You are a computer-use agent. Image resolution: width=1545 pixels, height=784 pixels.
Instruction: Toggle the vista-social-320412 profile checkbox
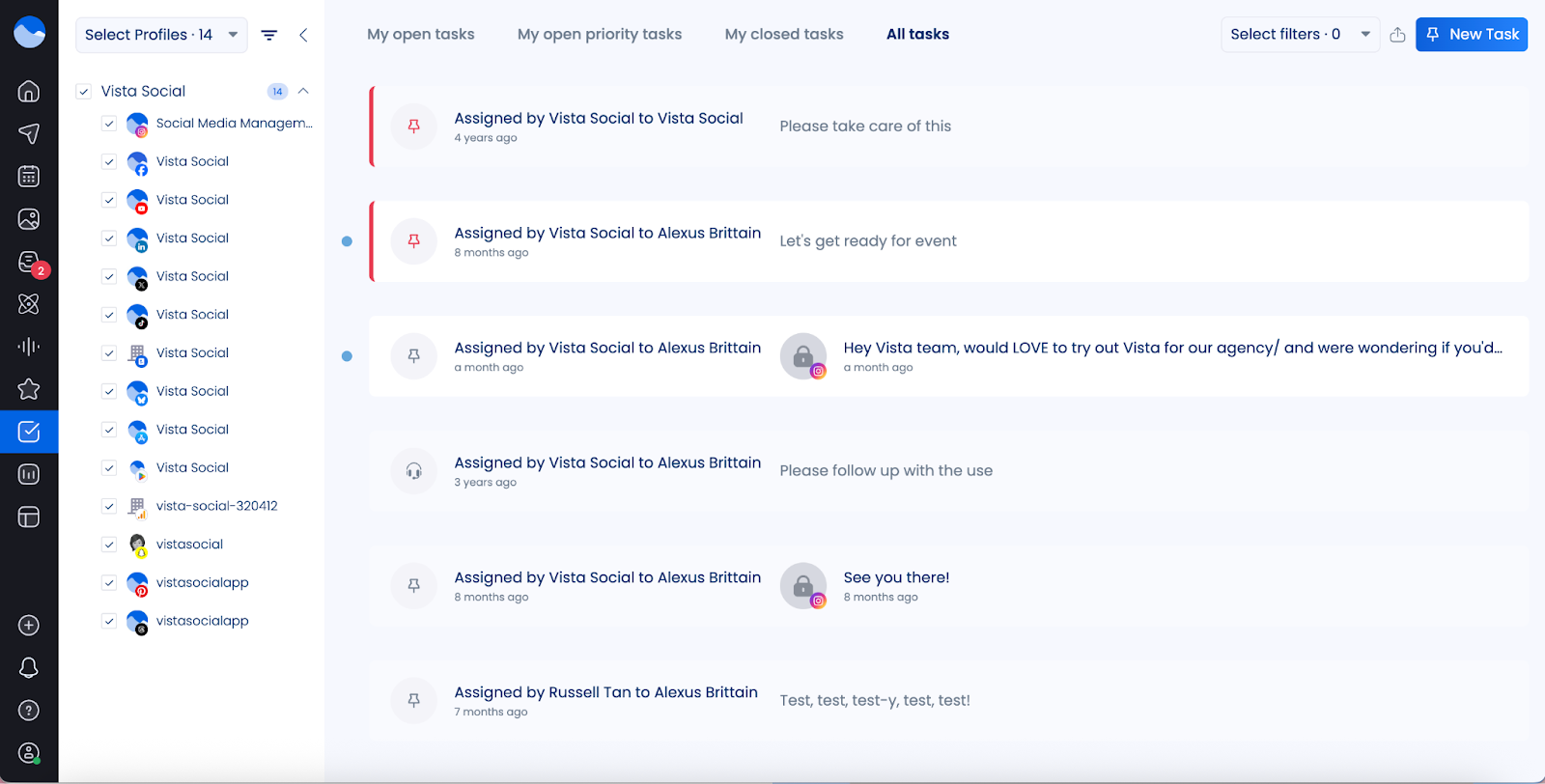click(109, 506)
